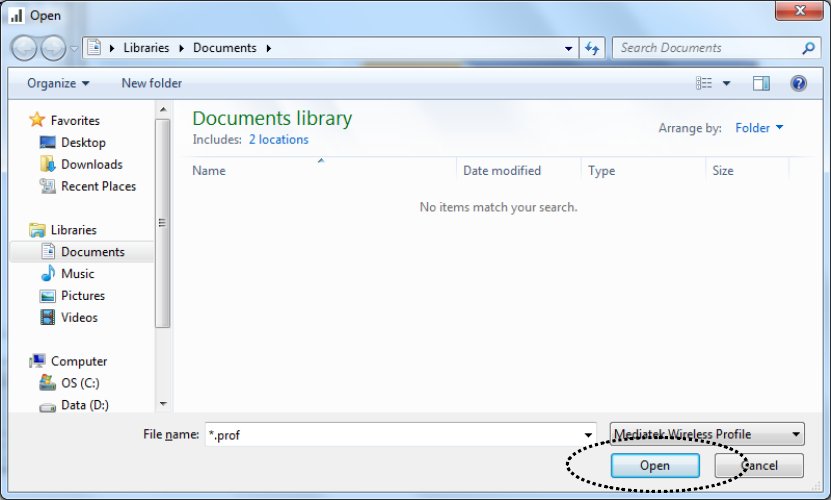831x500 pixels.
Task: Click the Pictures library icon
Action: coord(48,296)
